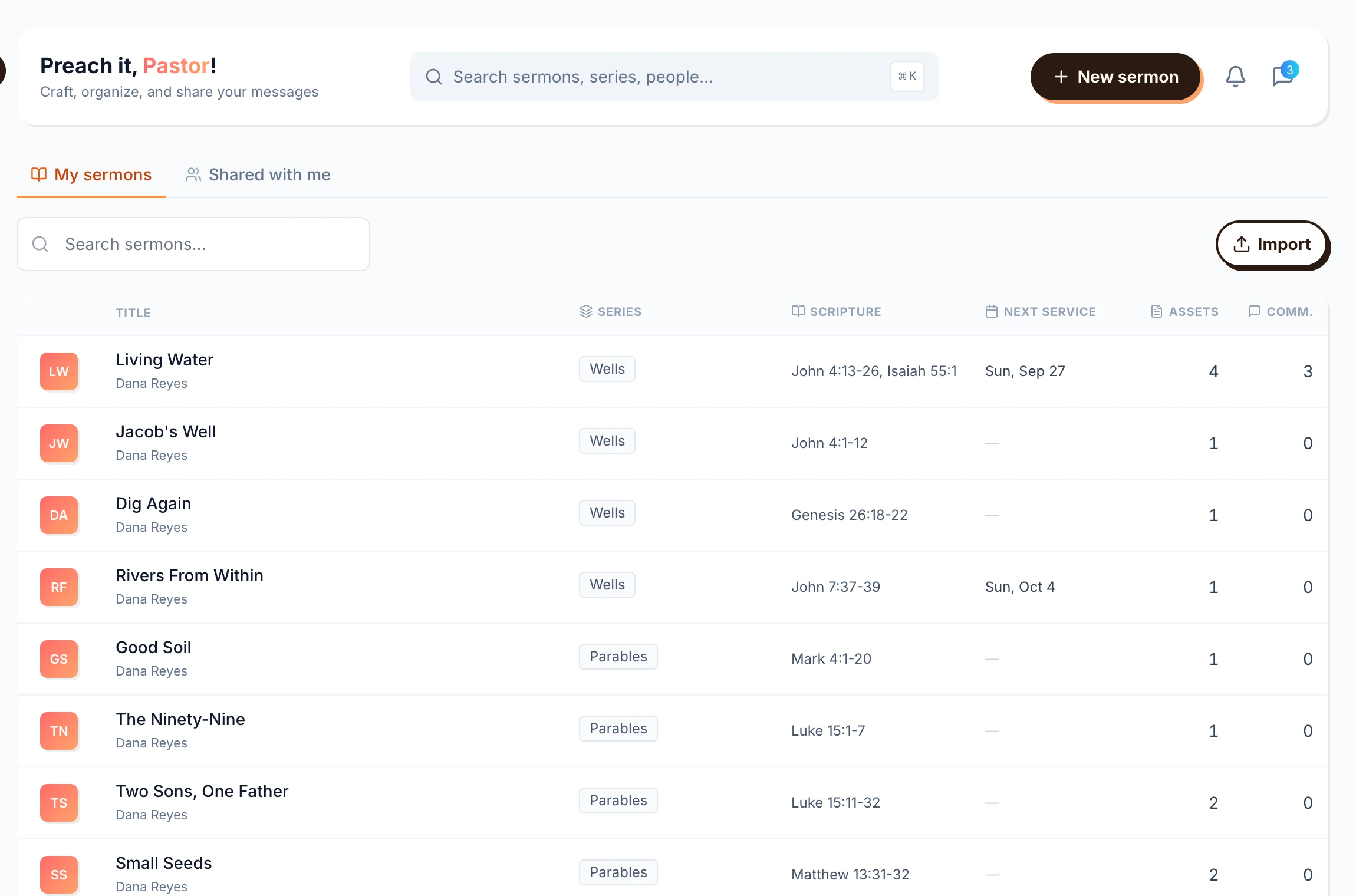Image resolution: width=1356 pixels, height=896 pixels.
Task: Click the magnifier icon in global search
Action: pyautogui.click(x=434, y=77)
